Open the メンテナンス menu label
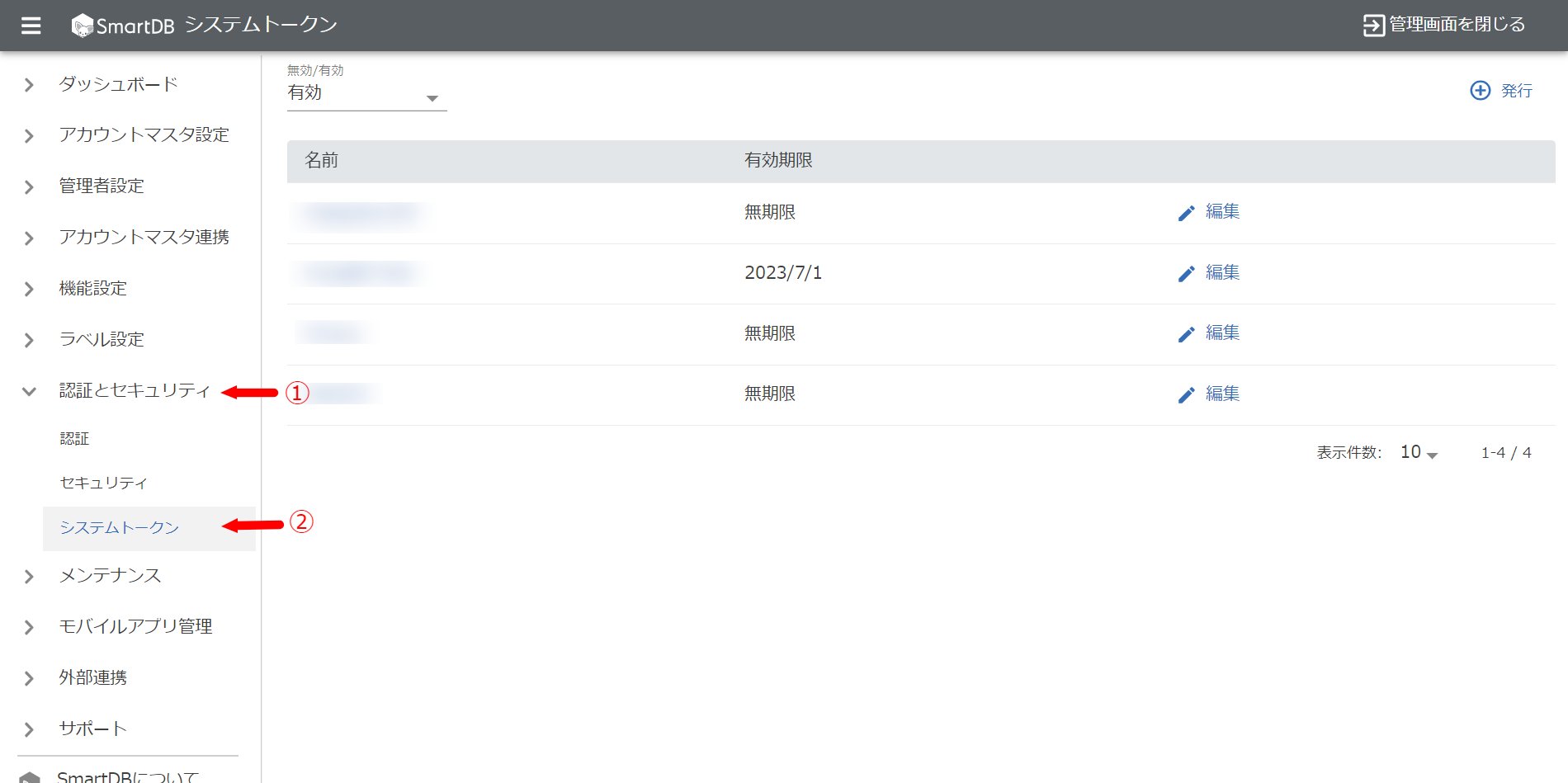 tap(110, 575)
